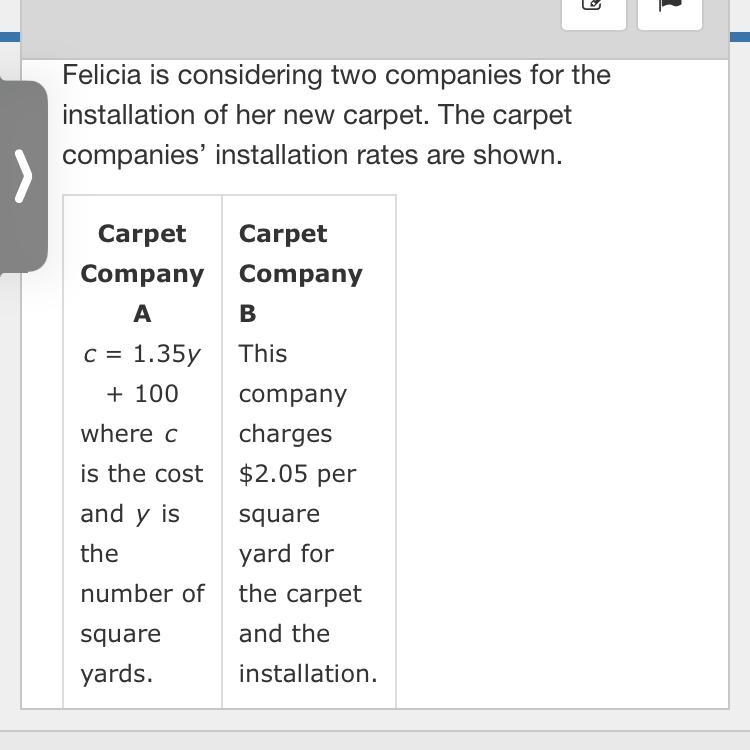Image resolution: width=750 pixels, height=750 pixels.
Task: Click the word "This" in Company B cell
Action: point(263,354)
